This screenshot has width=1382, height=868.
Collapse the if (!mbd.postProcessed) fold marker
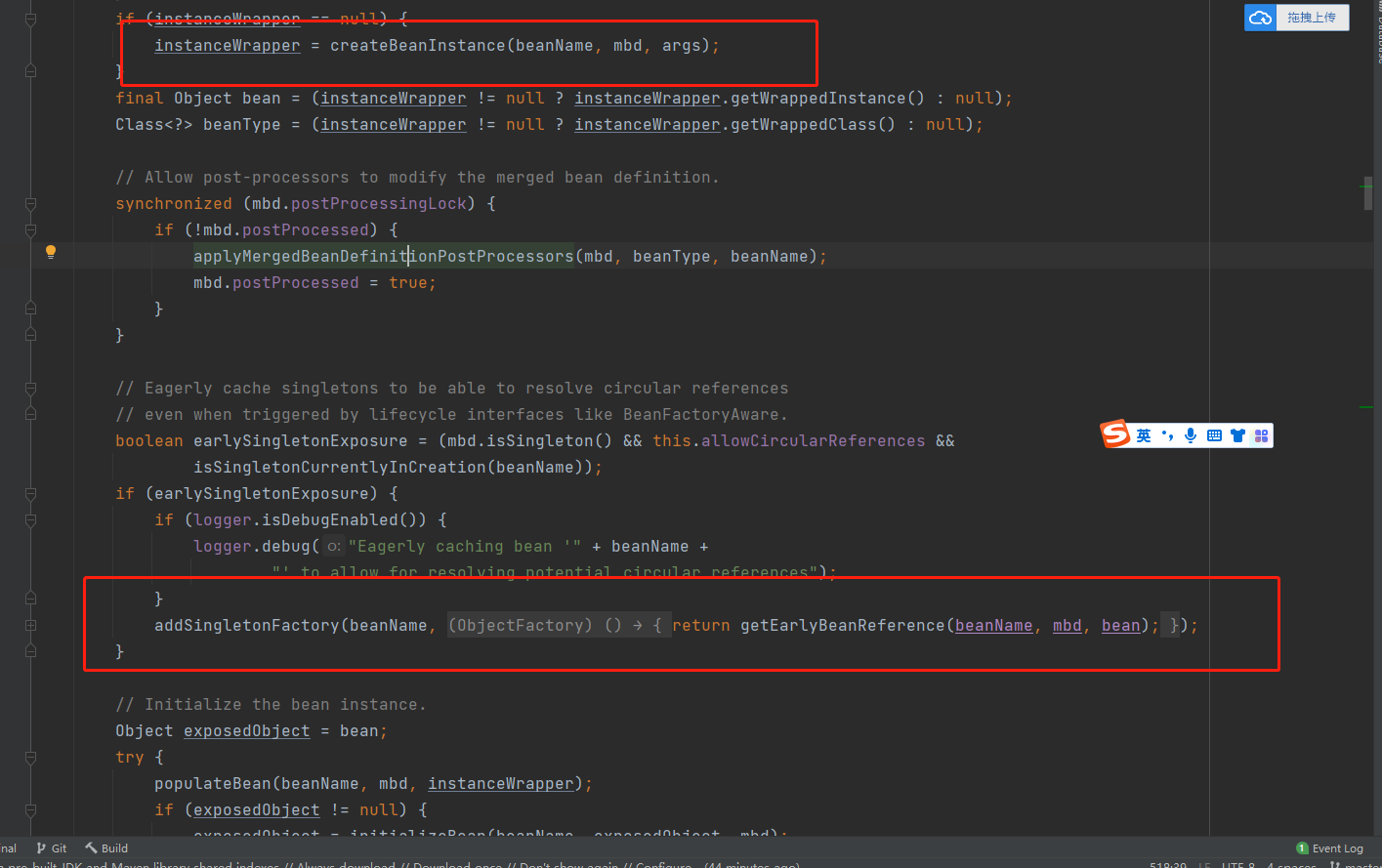30,230
